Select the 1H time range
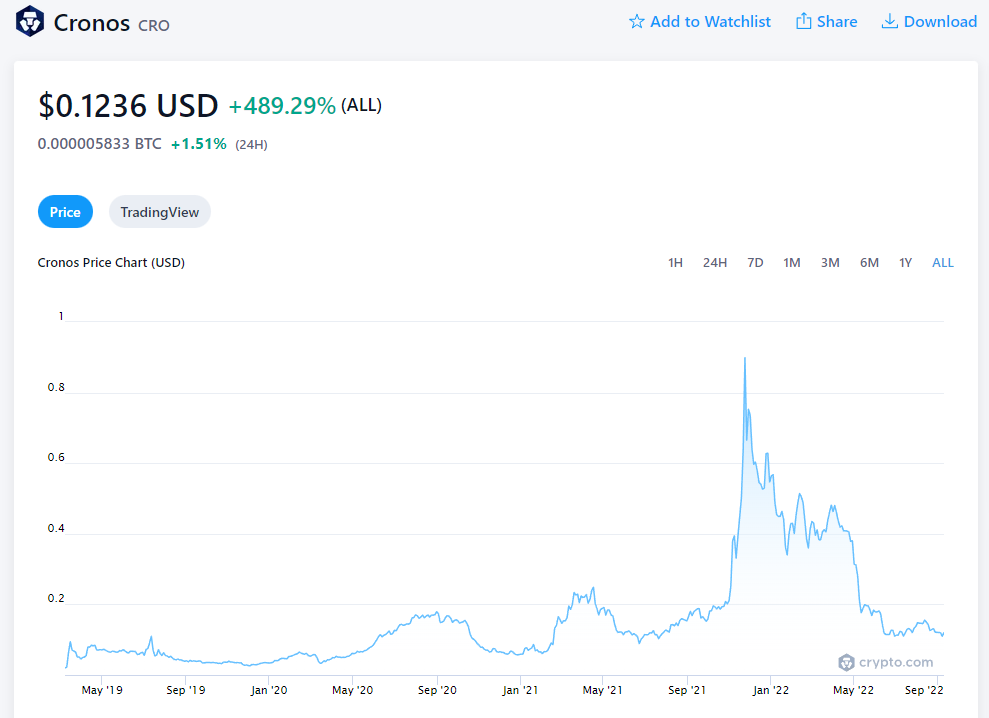Image resolution: width=989 pixels, height=718 pixels. (675, 263)
